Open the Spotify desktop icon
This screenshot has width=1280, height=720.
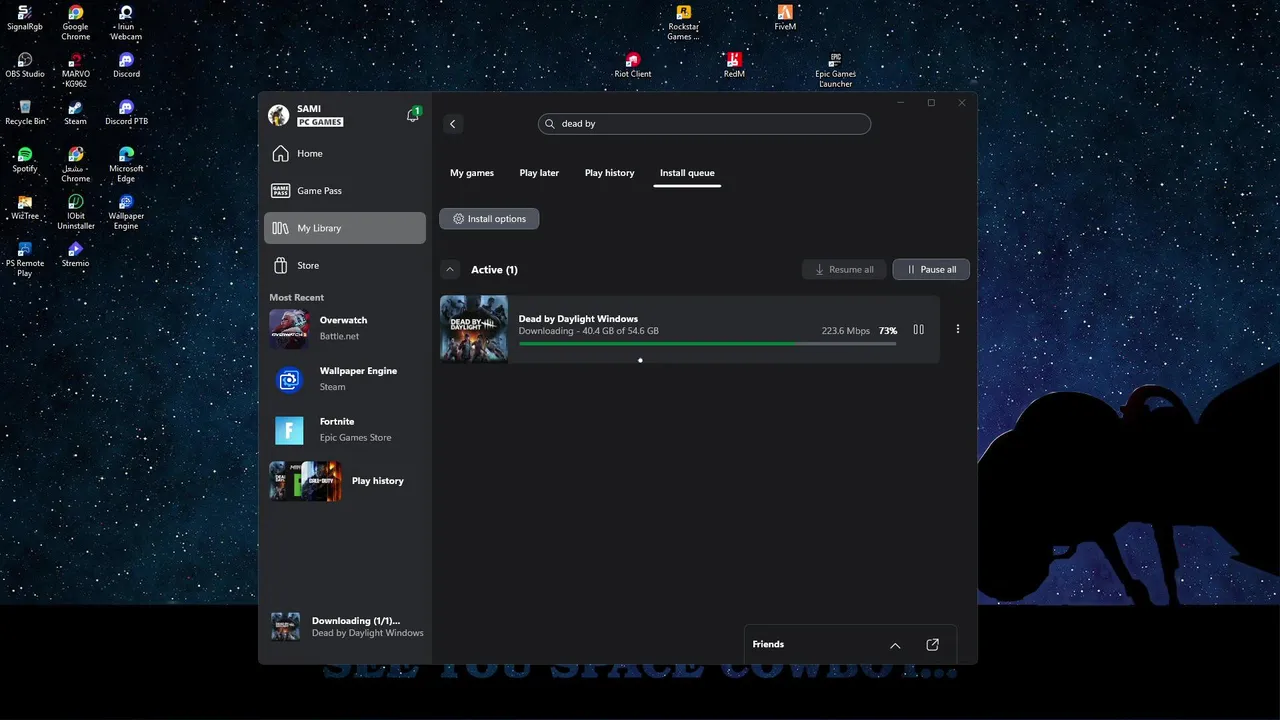(x=25, y=160)
